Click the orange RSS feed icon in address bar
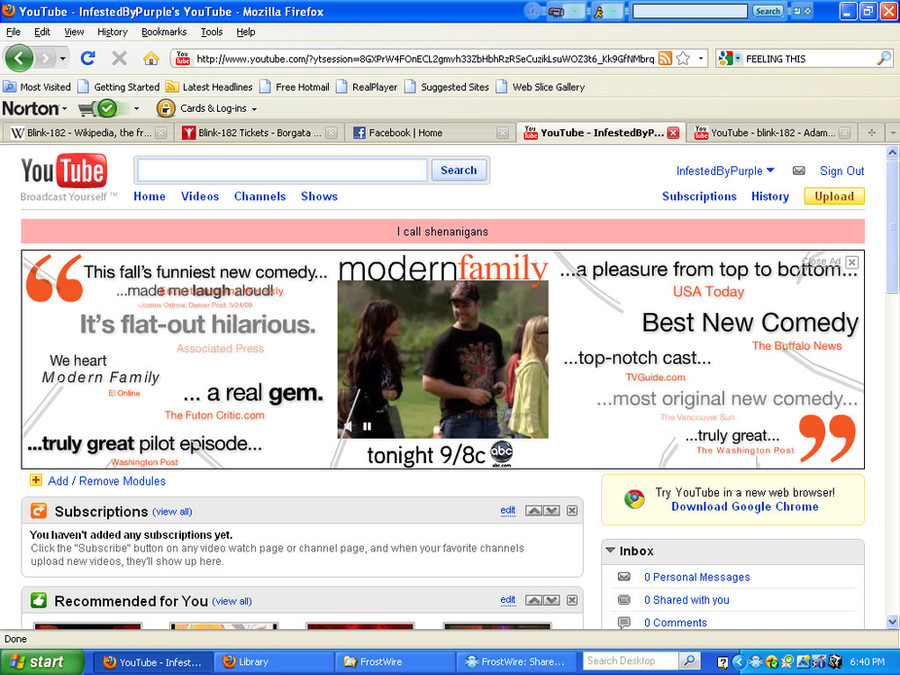This screenshot has height=675, width=900. 665,58
